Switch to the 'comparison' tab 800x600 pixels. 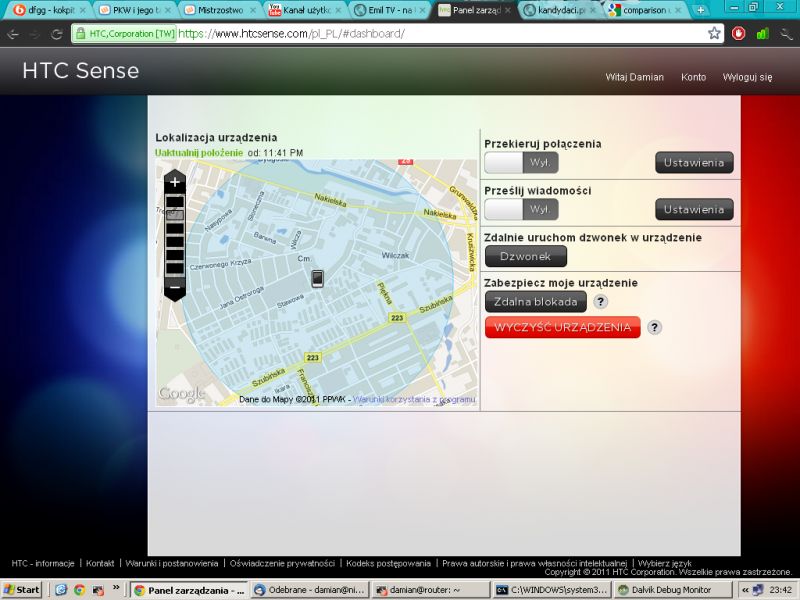[645, 10]
